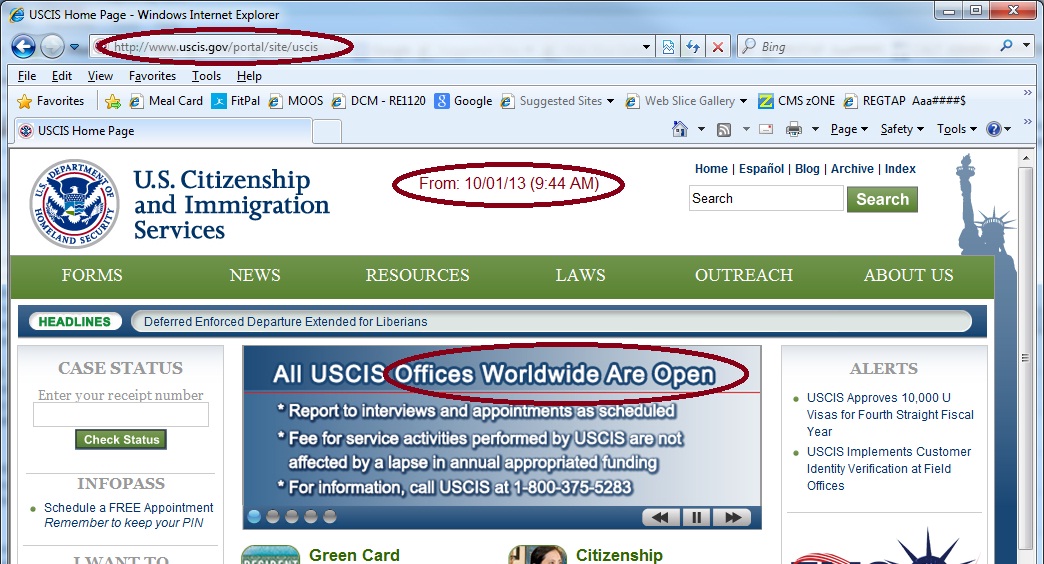Click Schedule a FREE Appointment link

coord(129,507)
